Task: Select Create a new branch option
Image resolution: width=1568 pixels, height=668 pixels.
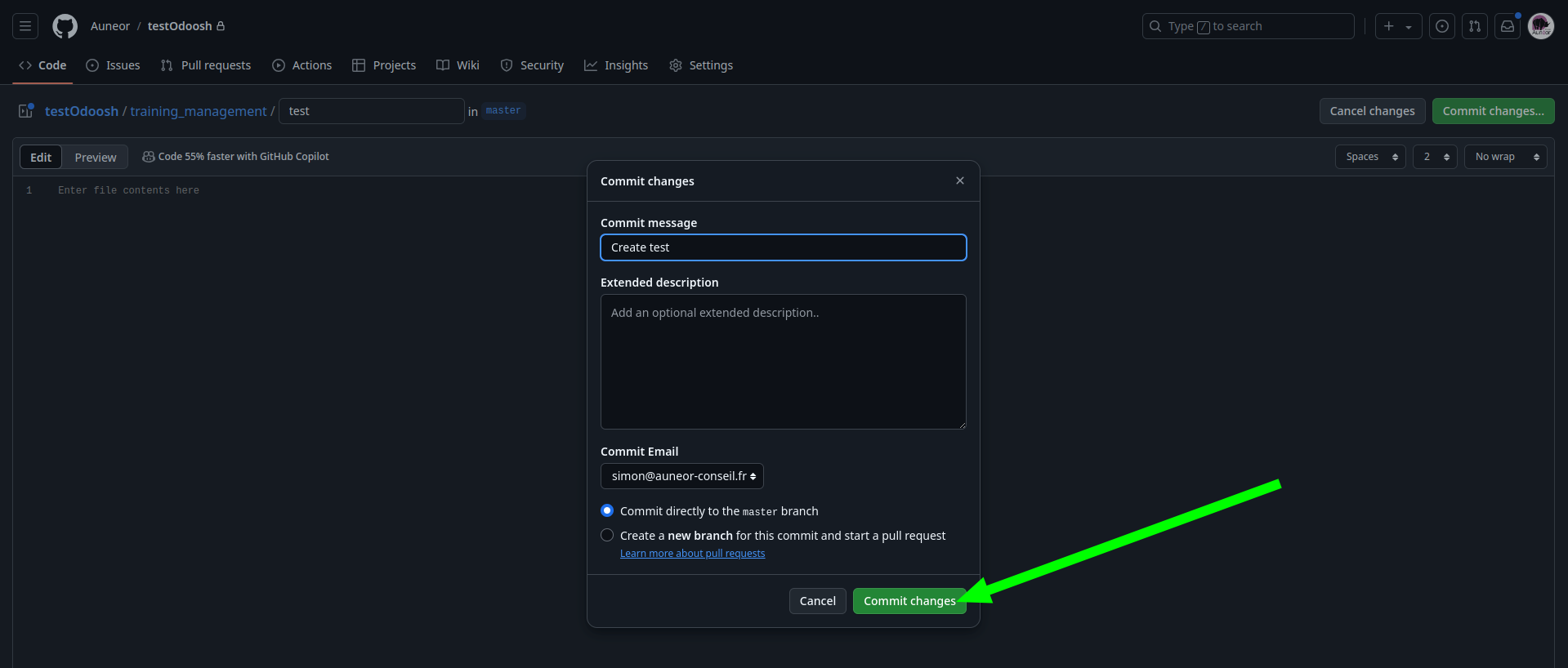Action: 607,535
